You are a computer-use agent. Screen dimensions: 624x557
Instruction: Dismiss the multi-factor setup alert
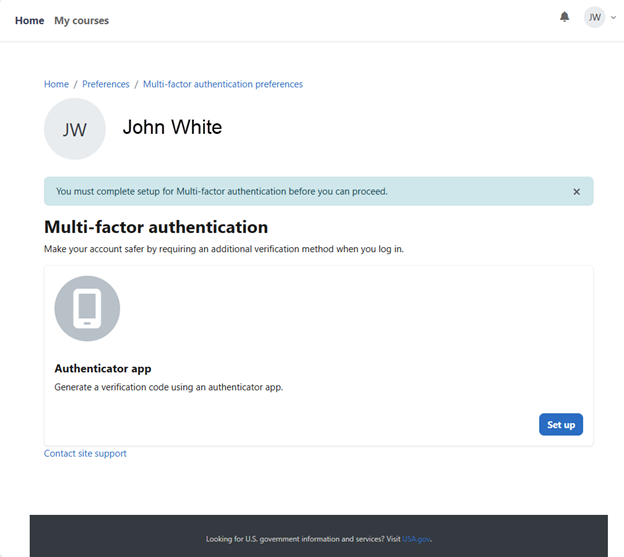(x=576, y=192)
